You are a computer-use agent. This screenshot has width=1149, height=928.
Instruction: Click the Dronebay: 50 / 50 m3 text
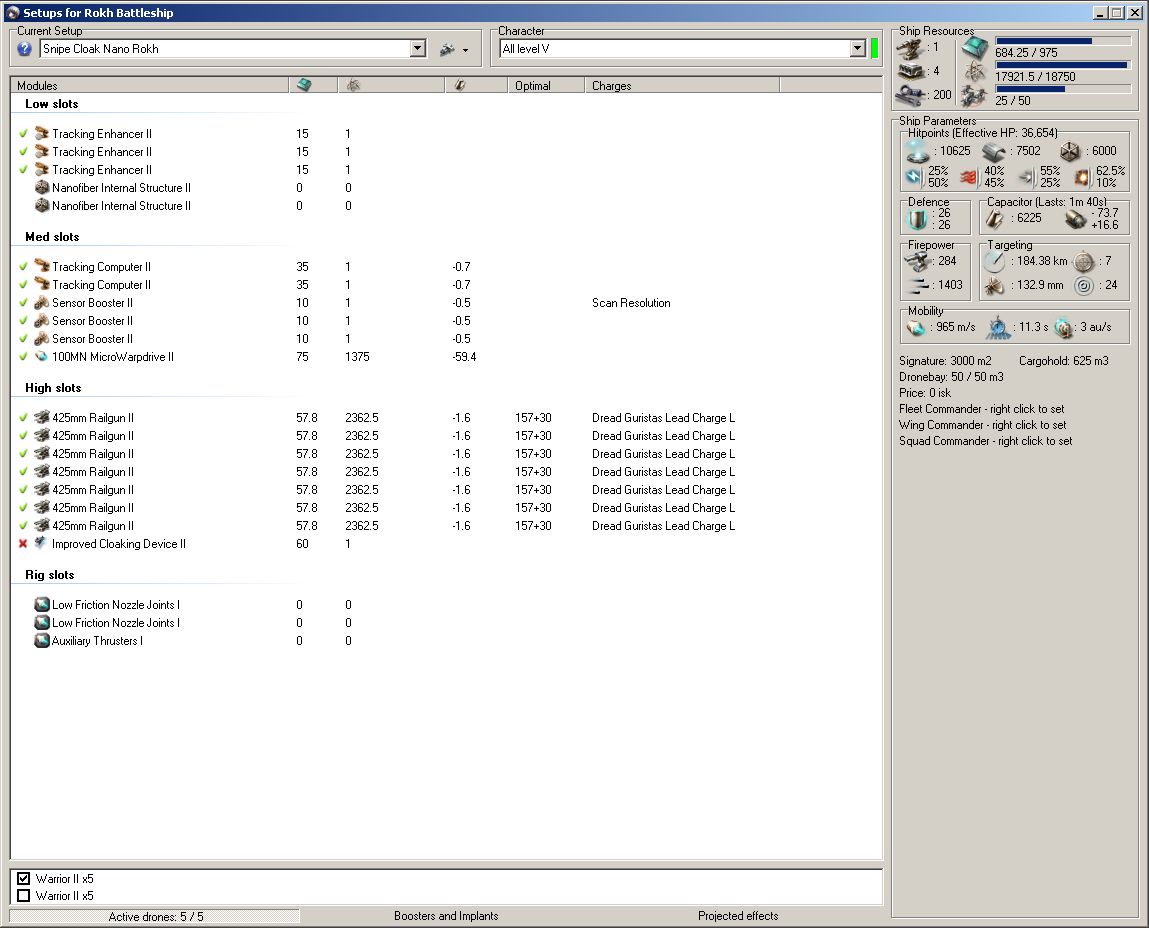click(951, 377)
